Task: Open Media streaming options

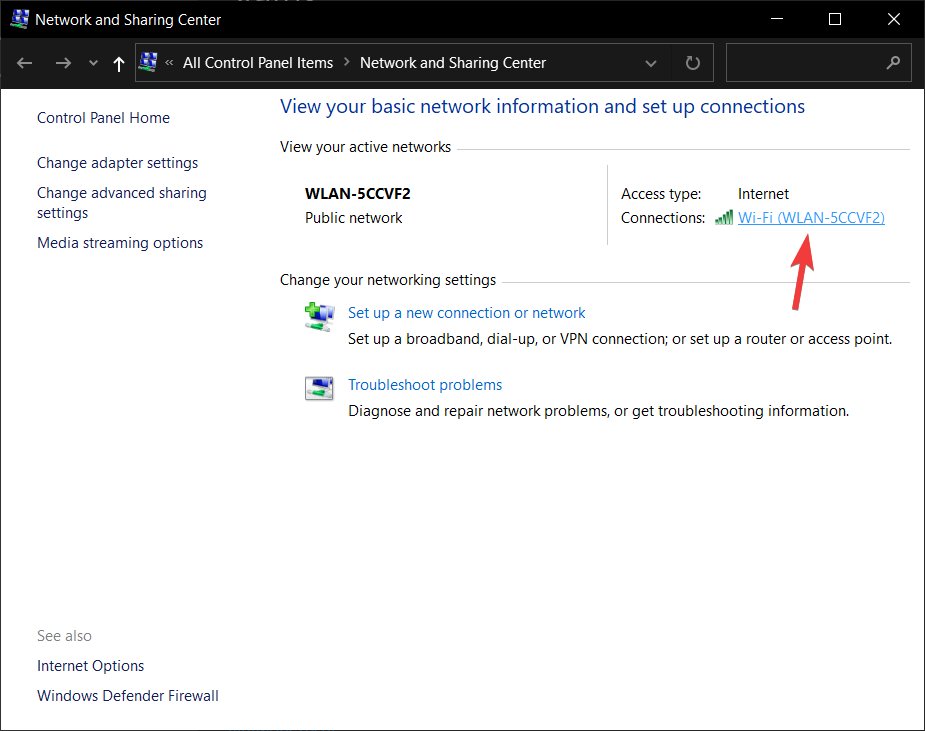Action: click(x=120, y=242)
